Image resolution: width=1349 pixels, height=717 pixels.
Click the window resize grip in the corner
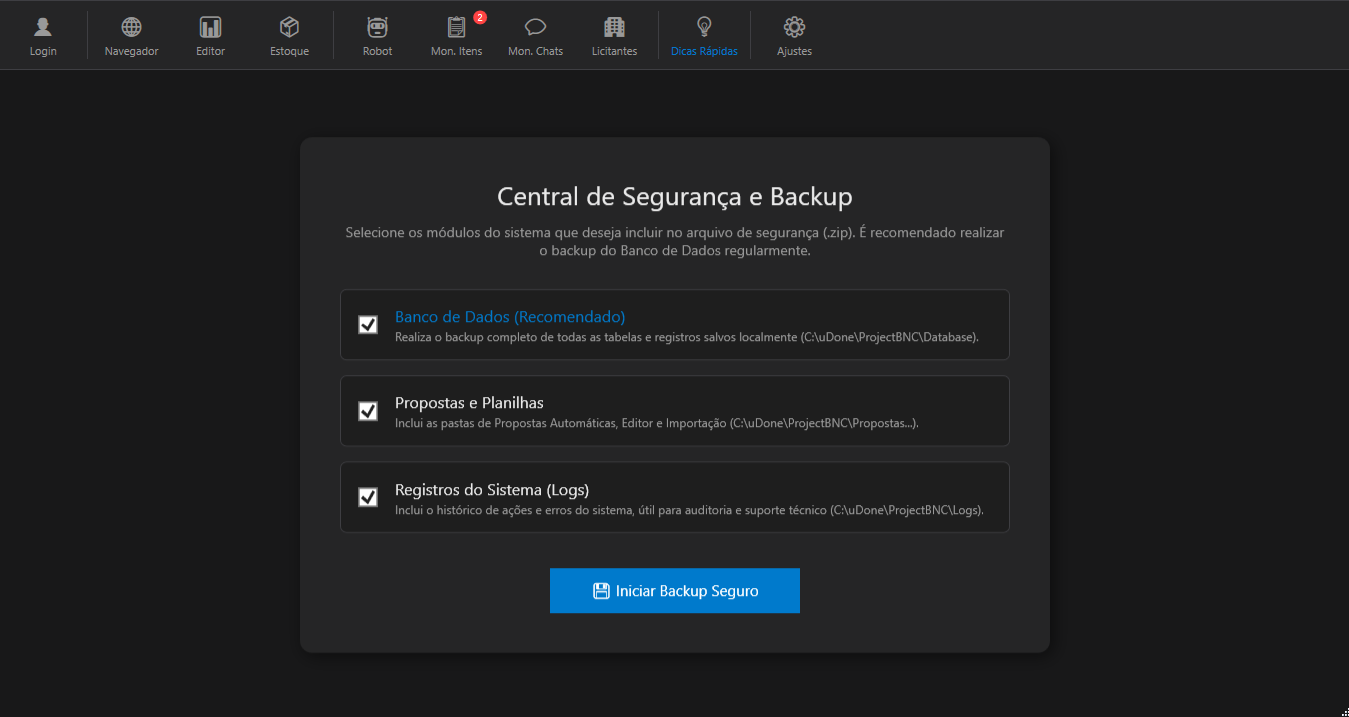coord(1341,710)
